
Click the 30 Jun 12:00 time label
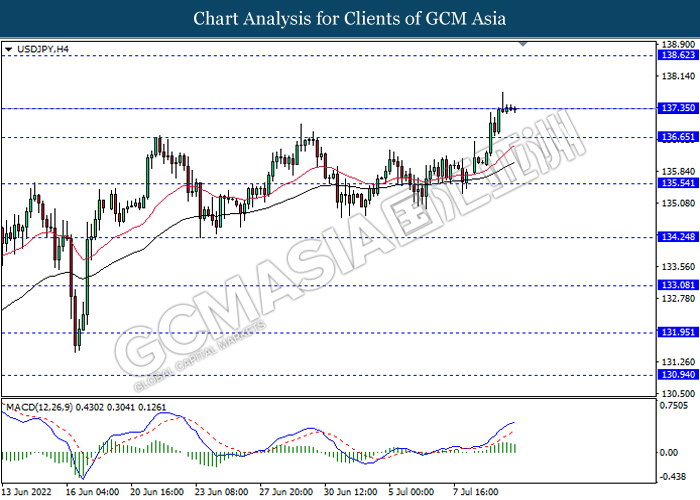tap(350, 492)
